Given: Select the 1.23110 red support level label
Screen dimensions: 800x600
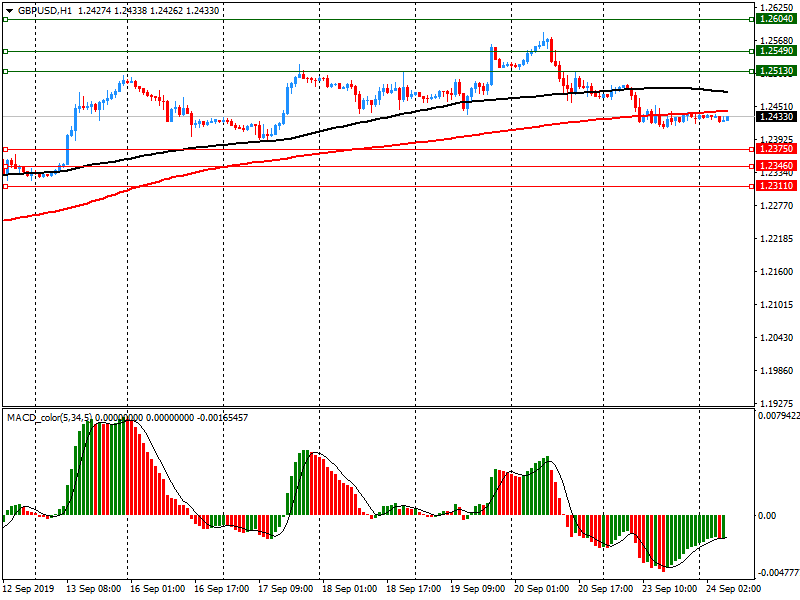Looking at the screenshot, I should click(x=776, y=186).
